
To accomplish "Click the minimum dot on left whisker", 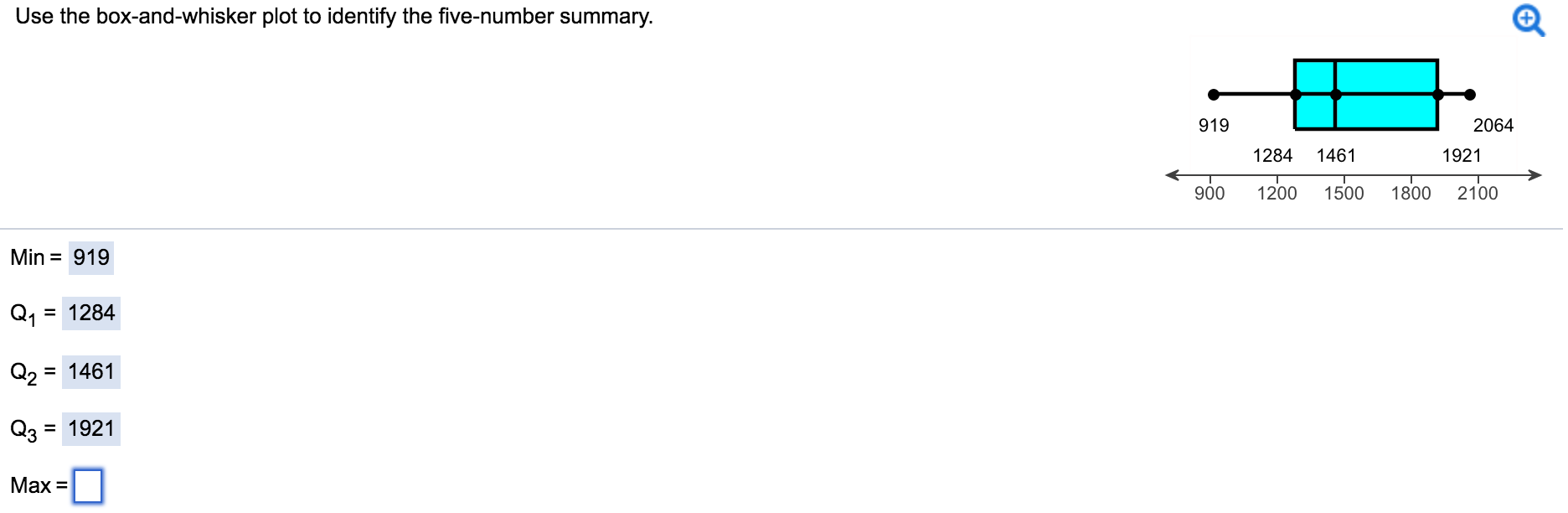I will click(1214, 95).
